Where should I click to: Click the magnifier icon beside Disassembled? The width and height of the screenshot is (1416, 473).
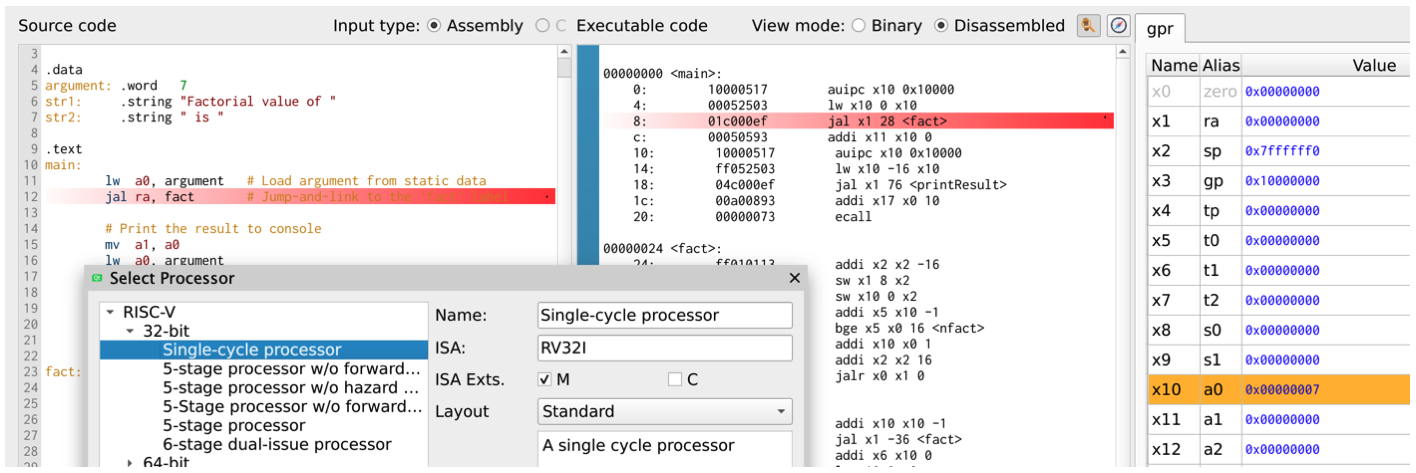pyautogui.click(x=1088, y=26)
